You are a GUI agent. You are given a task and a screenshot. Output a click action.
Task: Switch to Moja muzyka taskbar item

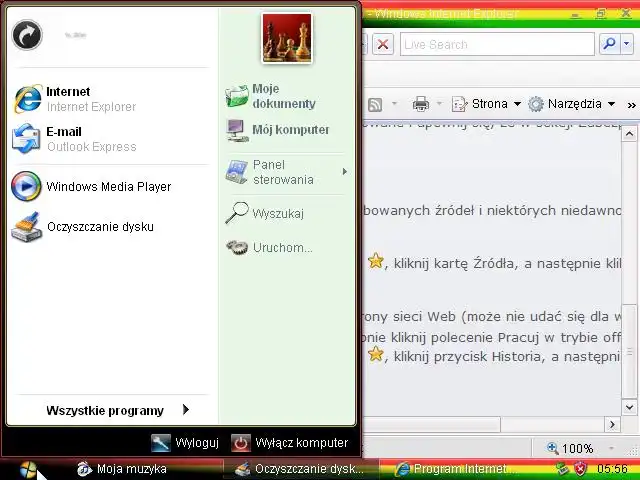pos(122,469)
